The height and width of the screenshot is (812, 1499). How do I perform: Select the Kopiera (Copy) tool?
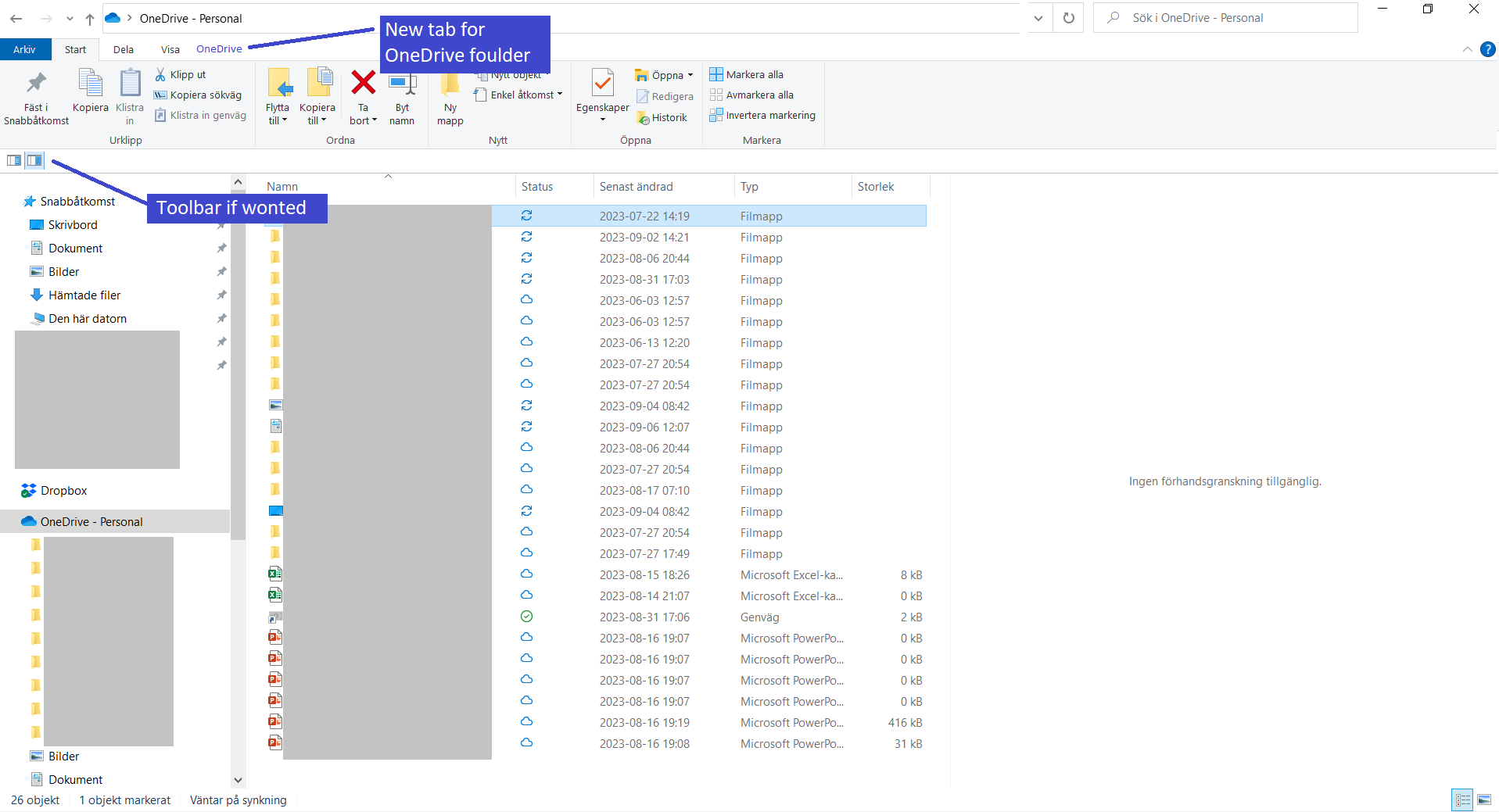pos(90,95)
